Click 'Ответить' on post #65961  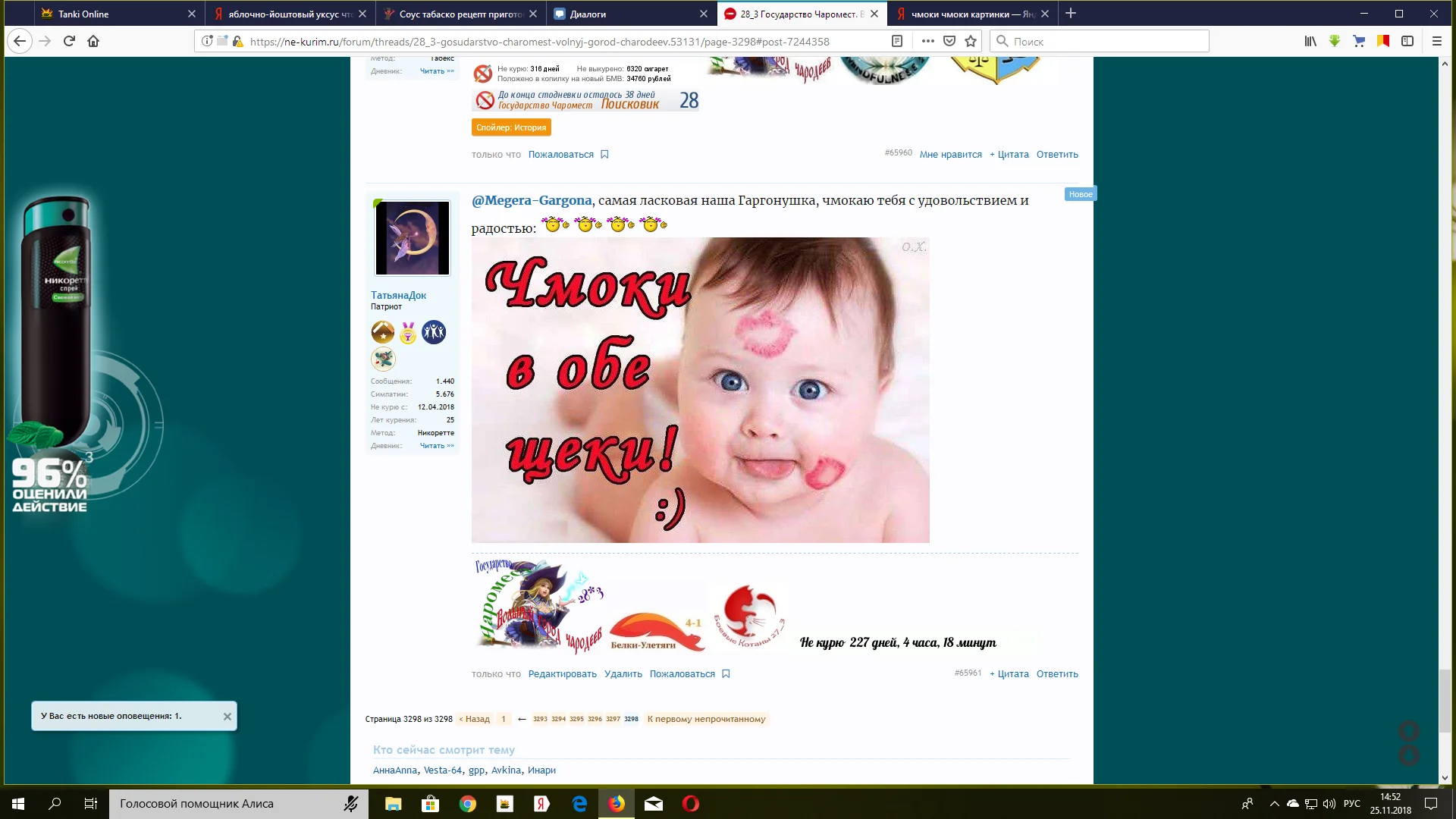coord(1056,673)
